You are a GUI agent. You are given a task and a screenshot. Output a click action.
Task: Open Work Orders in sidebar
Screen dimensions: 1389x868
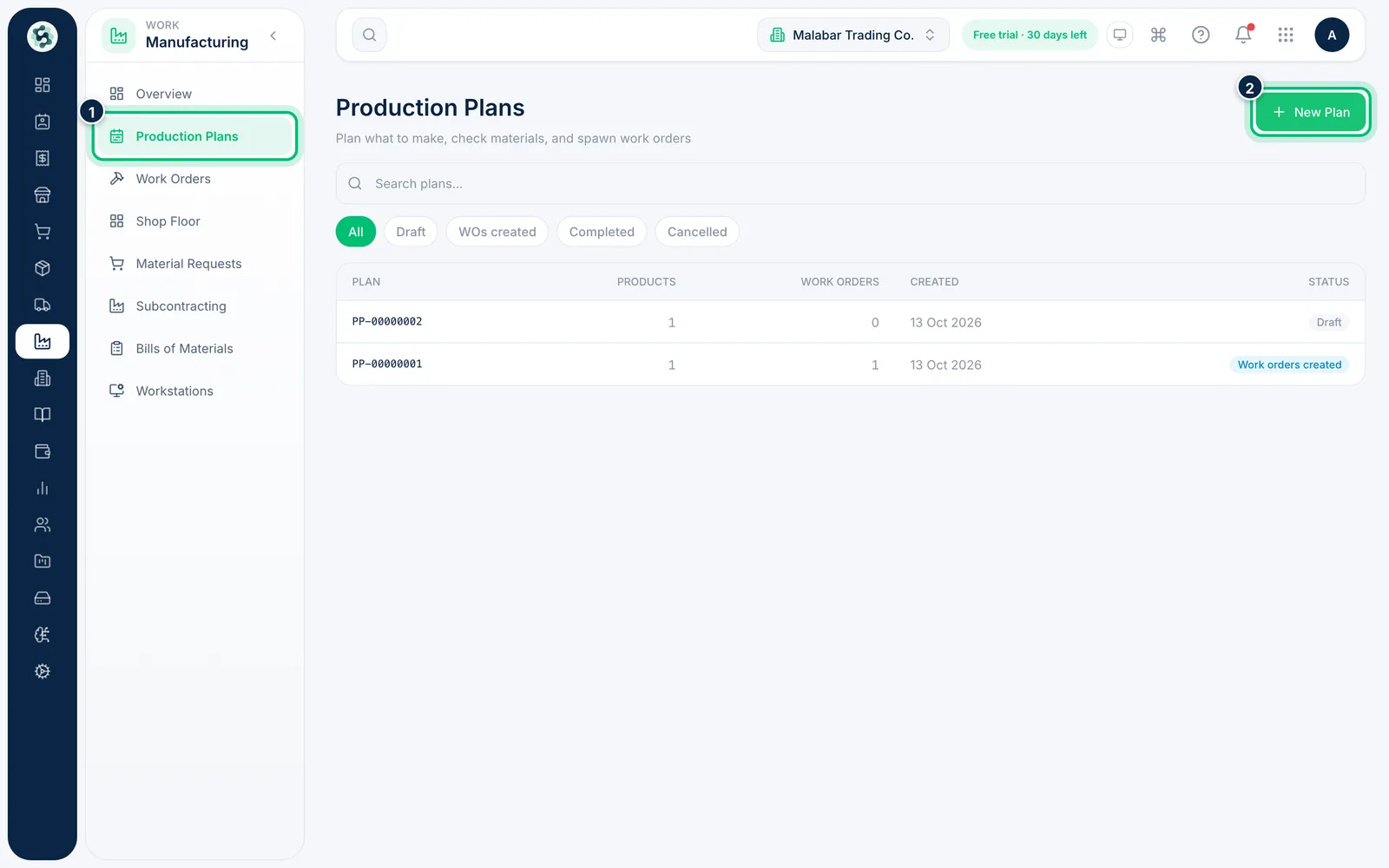[x=194, y=179]
